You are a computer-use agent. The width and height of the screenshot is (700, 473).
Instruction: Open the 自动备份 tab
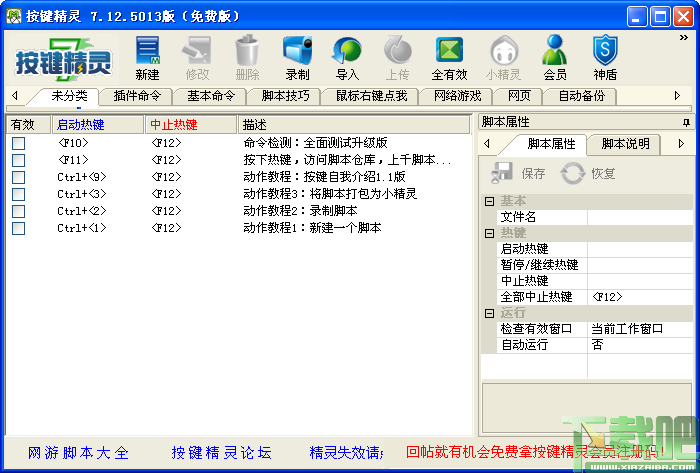click(582, 96)
